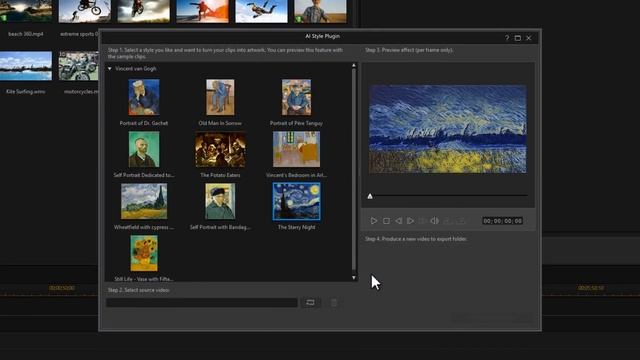
Task: Choose the Old Man in Sorrow style
Action: (x=220, y=97)
